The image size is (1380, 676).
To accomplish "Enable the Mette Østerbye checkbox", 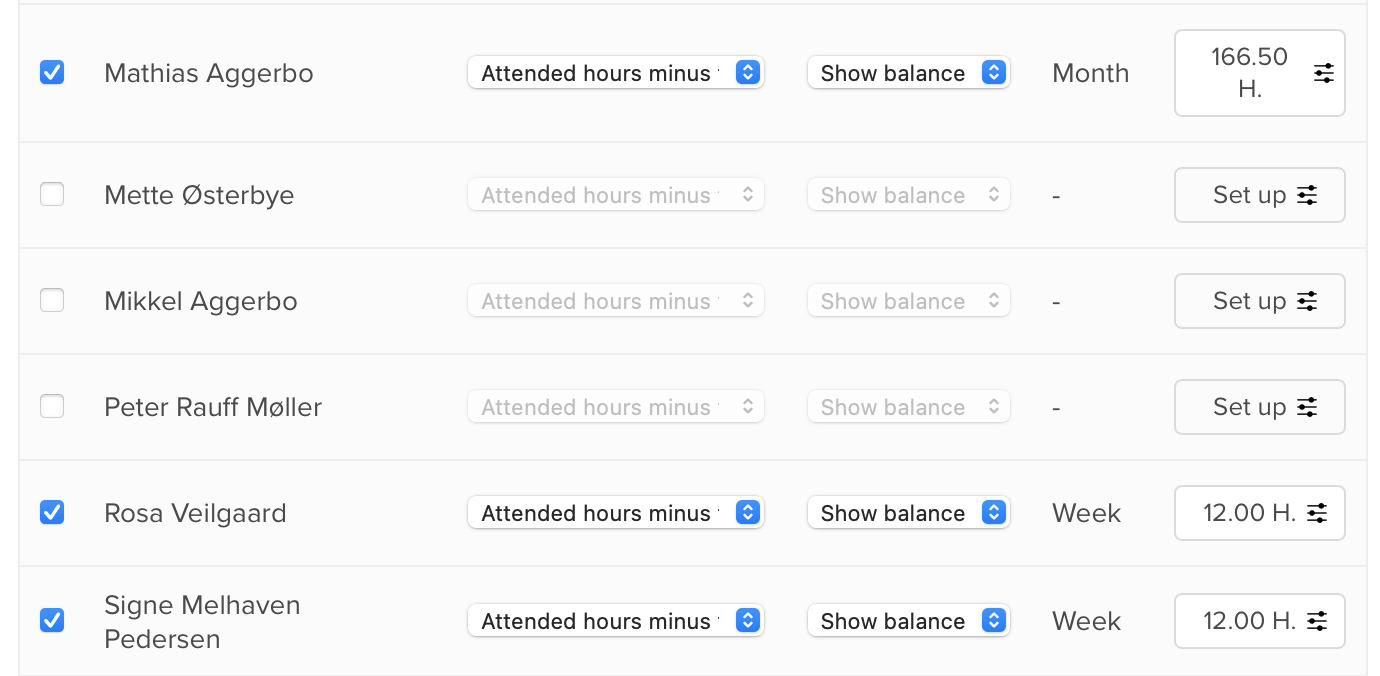I will tap(52, 194).
